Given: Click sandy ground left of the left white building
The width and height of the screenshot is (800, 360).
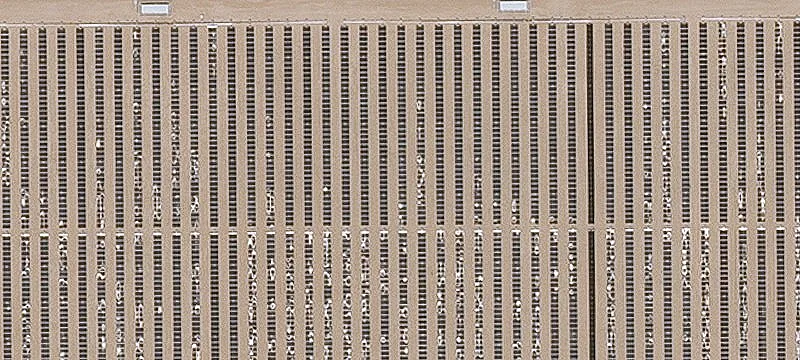Looking at the screenshot, I should pyautogui.click(x=69, y=9).
